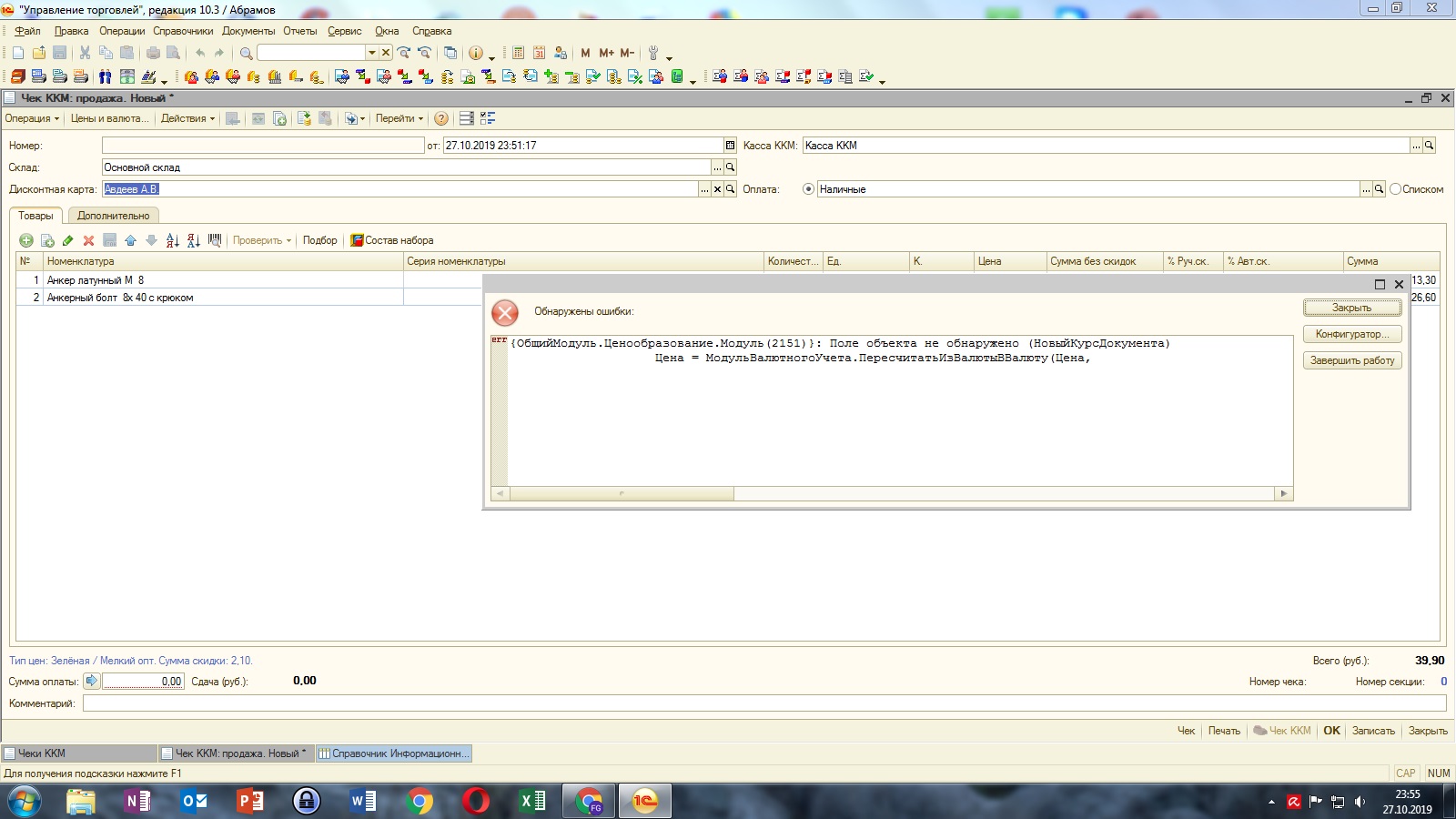Screen dimensions: 1456x819
Task: Open the calculator toolbar icon
Action: click(x=518, y=53)
